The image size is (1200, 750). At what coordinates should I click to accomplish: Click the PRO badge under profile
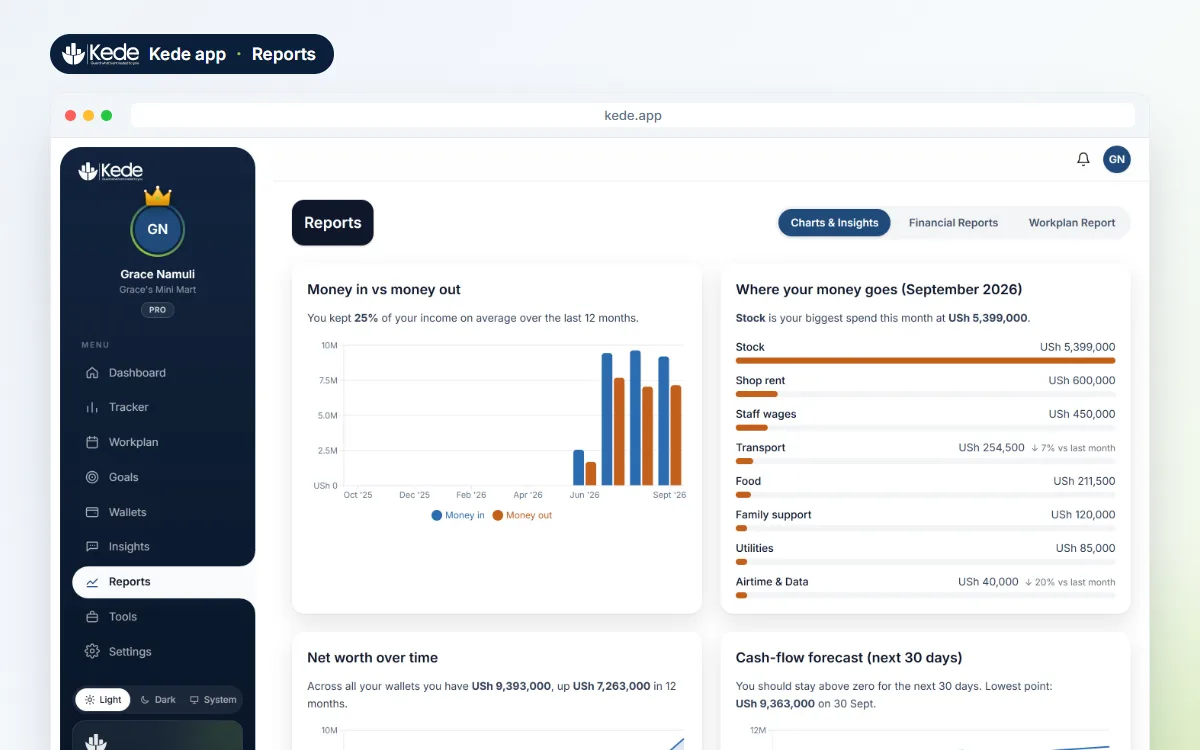pos(157,310)
